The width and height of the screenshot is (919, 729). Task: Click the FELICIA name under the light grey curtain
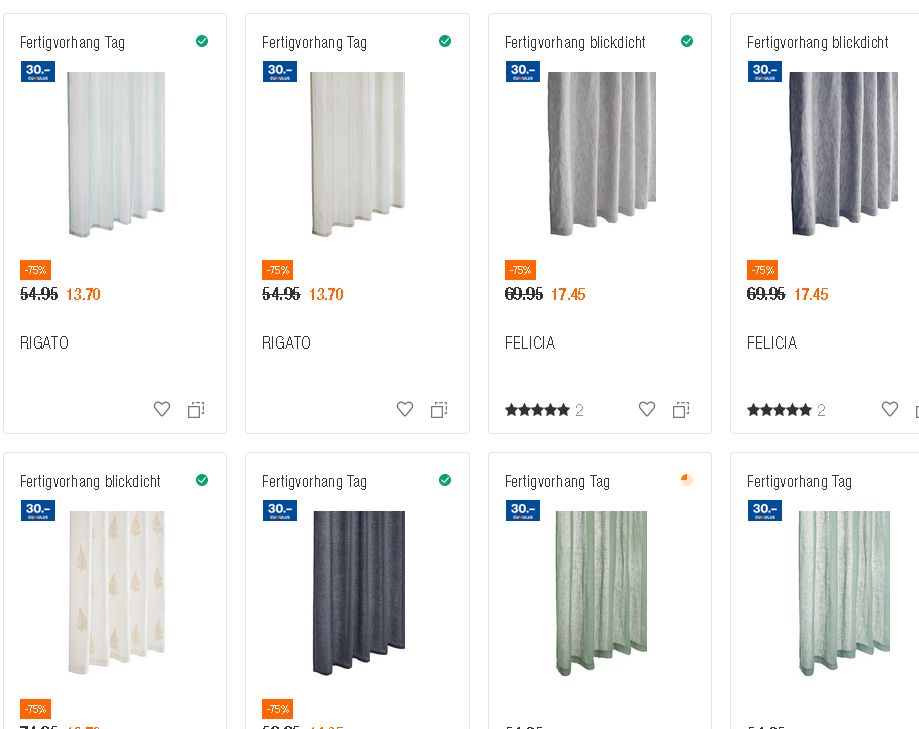pos(530,343)
